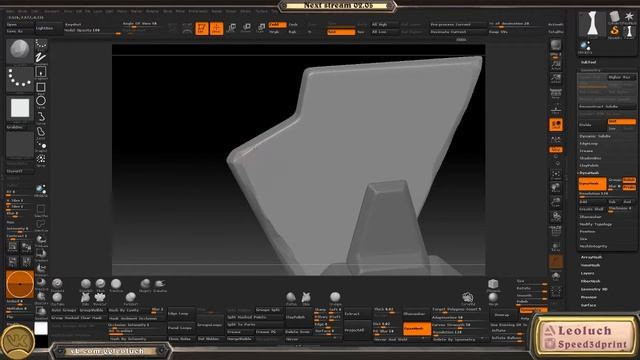Click the LightBox button
Viewport: 640px width, 360px height.
point(49,28)
